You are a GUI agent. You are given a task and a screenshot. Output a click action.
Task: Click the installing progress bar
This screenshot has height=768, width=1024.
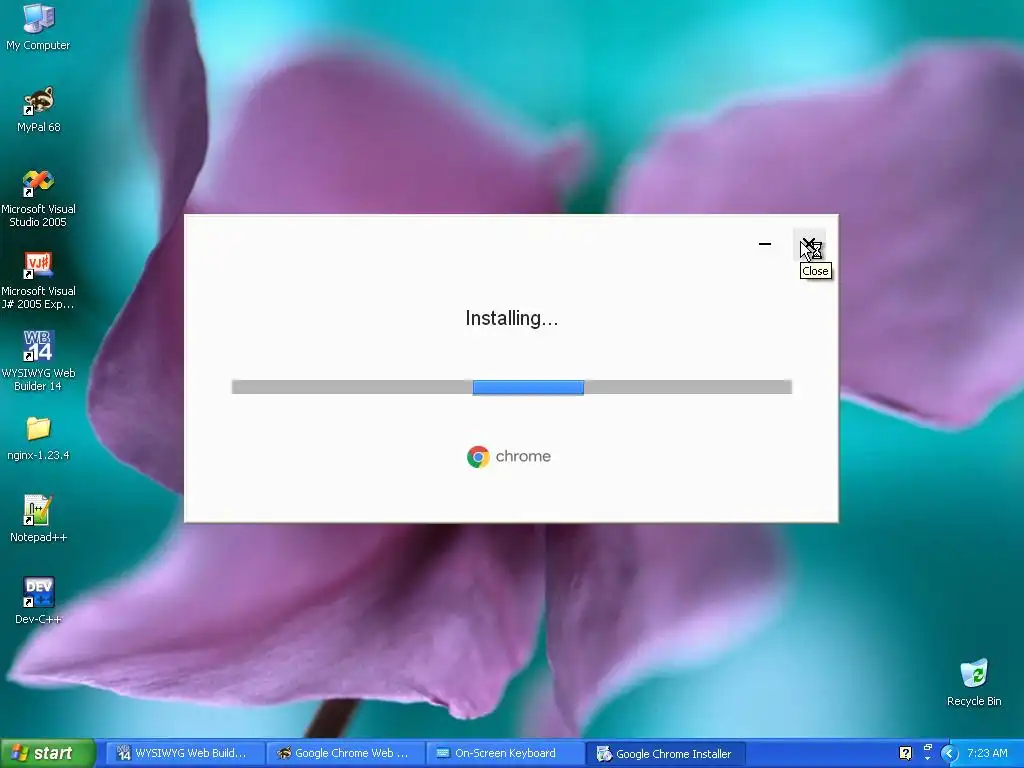(x=512, y=387)
